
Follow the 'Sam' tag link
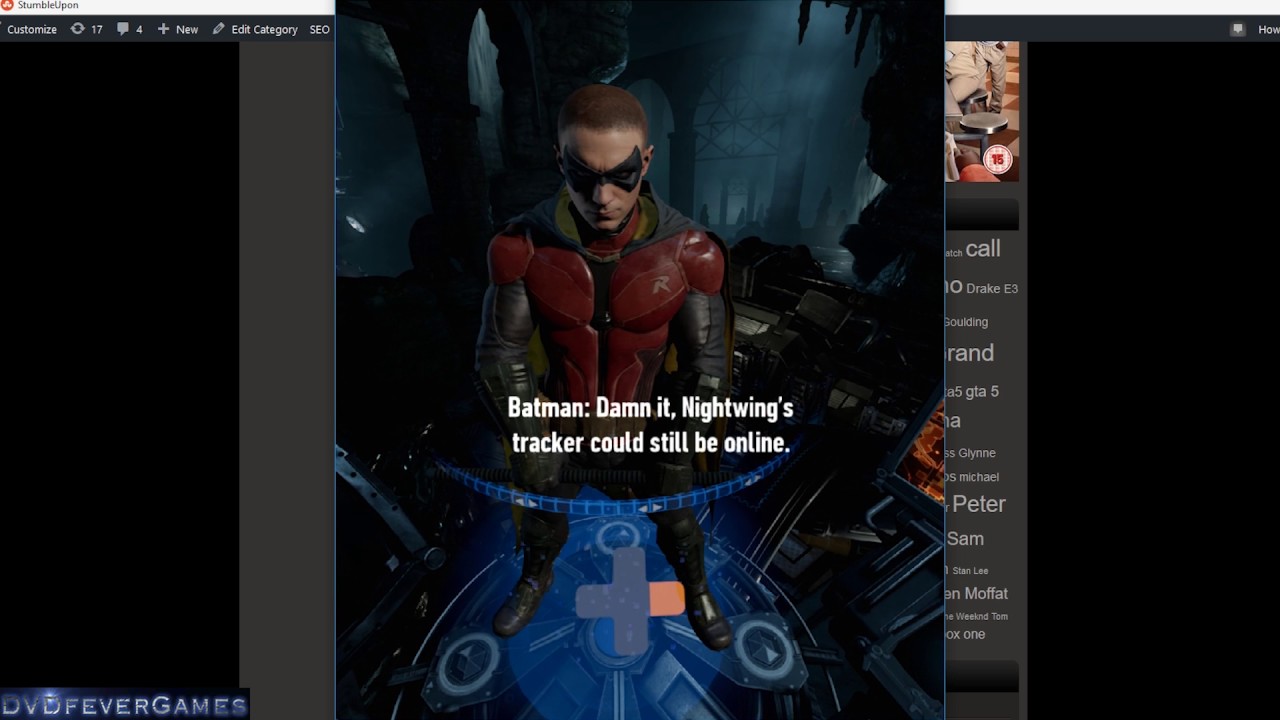(965, 538)
